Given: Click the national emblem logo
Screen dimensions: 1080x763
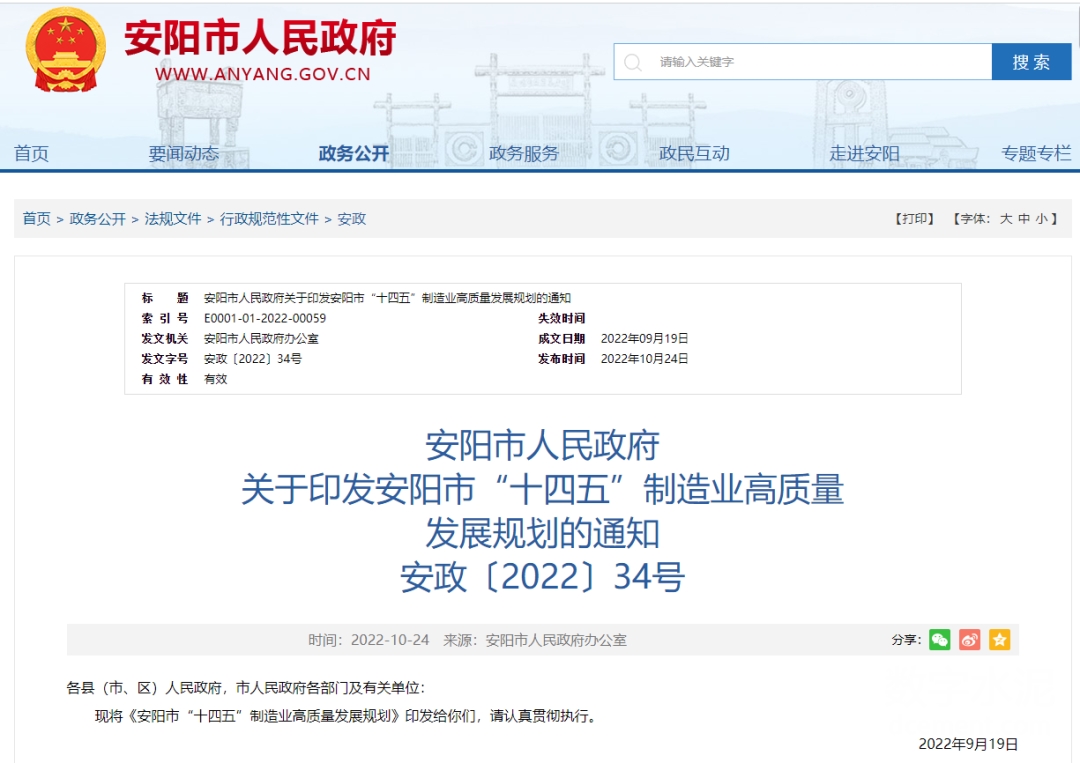Looking at the screenshot, I should 65,52.
